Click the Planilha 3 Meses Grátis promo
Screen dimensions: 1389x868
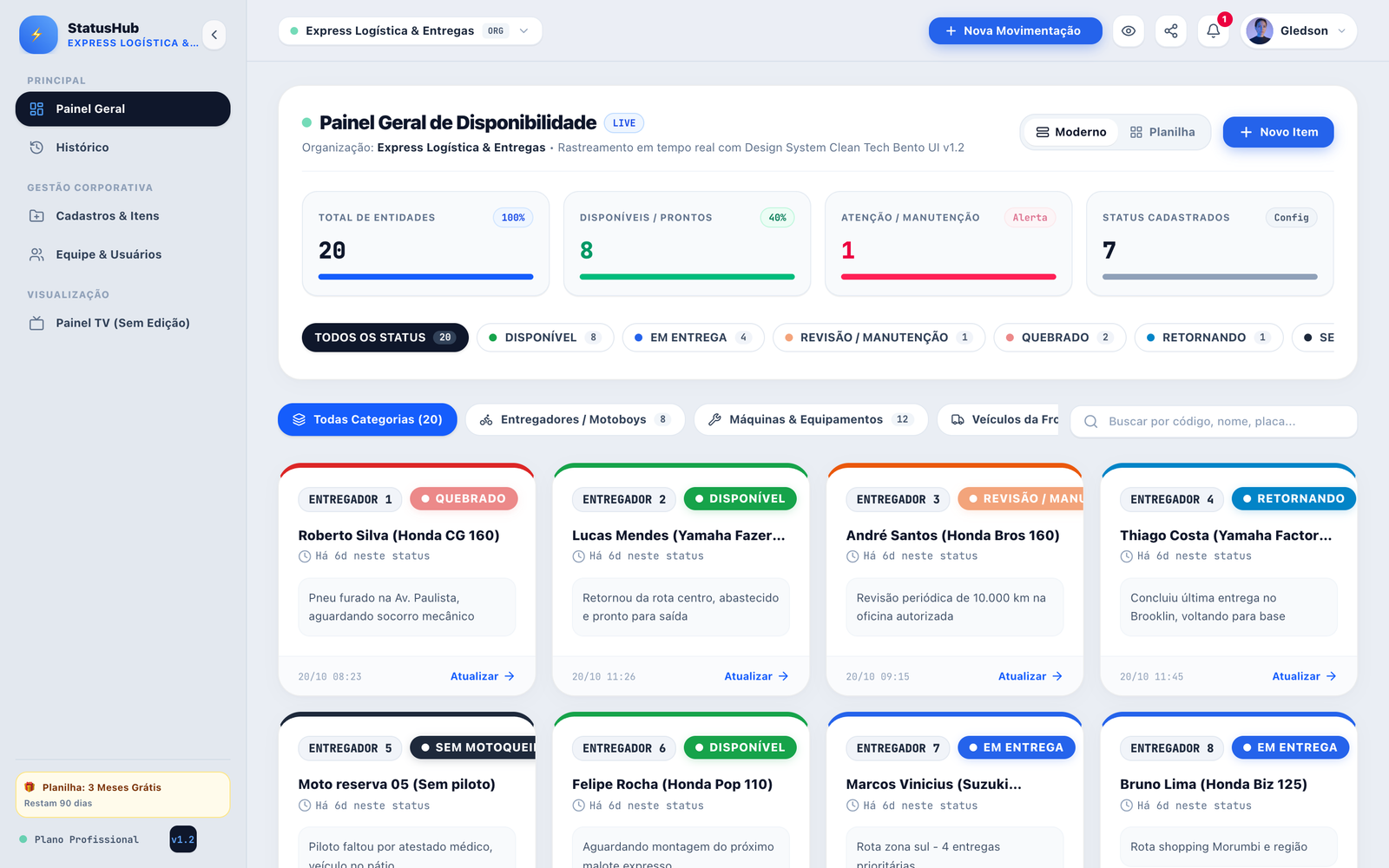(x=122, y=795)
